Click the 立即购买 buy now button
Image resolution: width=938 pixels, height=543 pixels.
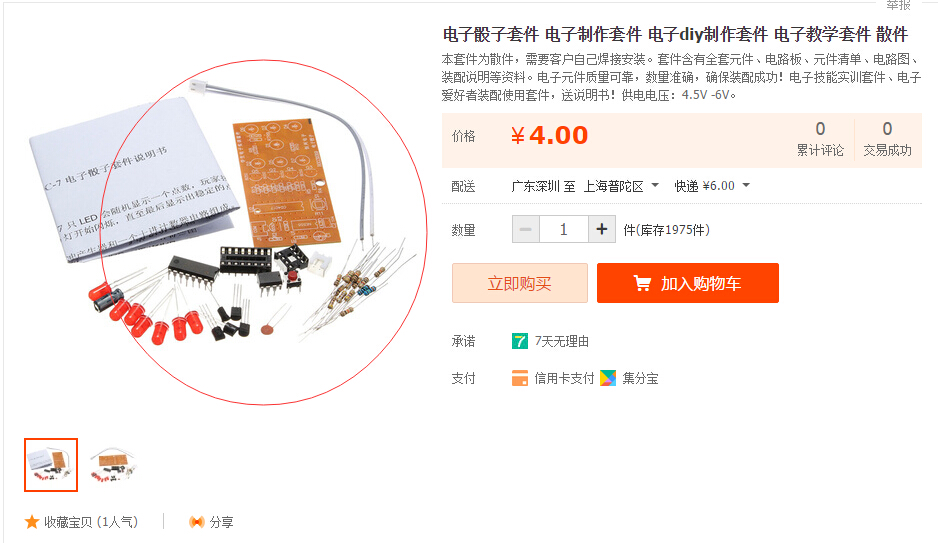(520, 283)
